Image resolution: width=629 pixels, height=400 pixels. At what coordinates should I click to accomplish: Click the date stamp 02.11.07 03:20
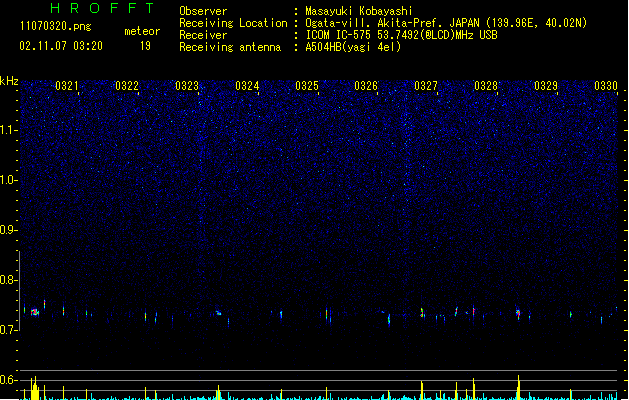click(x=61, y=46)
